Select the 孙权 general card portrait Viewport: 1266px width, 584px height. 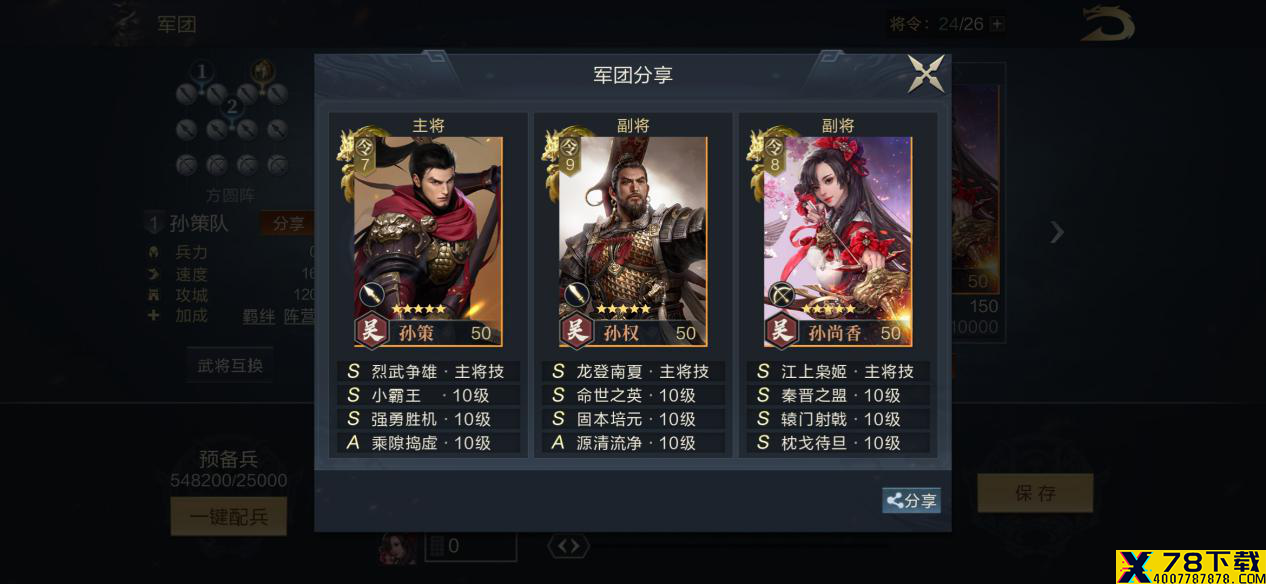633,241
